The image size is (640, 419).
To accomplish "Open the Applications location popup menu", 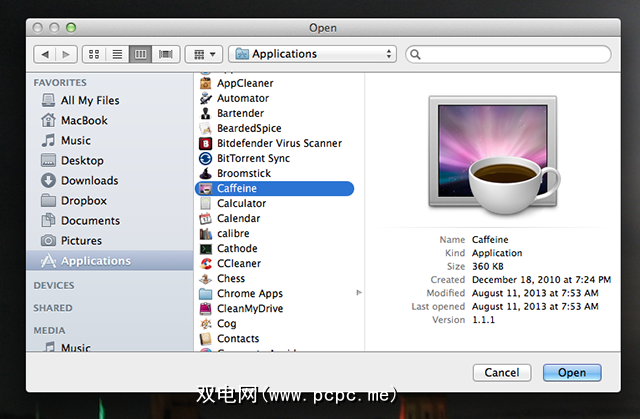I will tap(312, 54).
